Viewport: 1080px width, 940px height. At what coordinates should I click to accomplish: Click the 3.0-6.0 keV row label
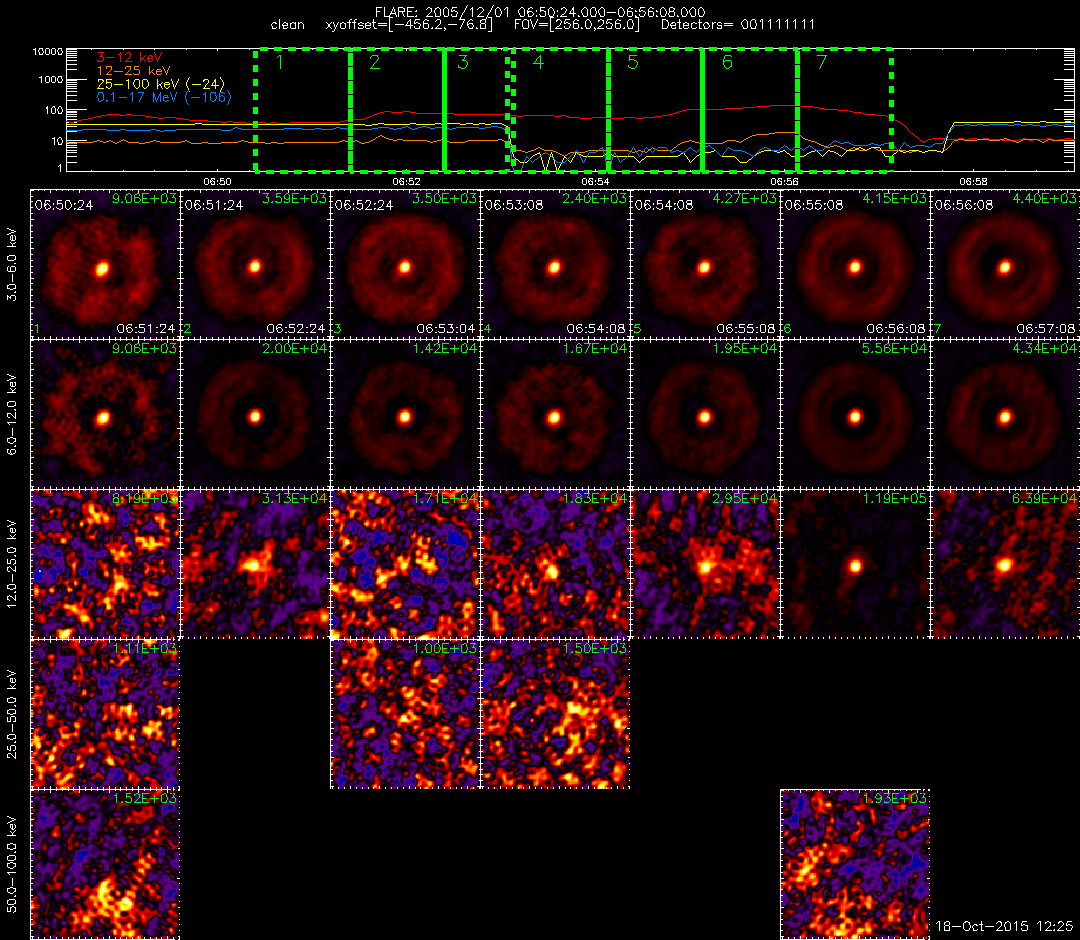click(12, 264)
